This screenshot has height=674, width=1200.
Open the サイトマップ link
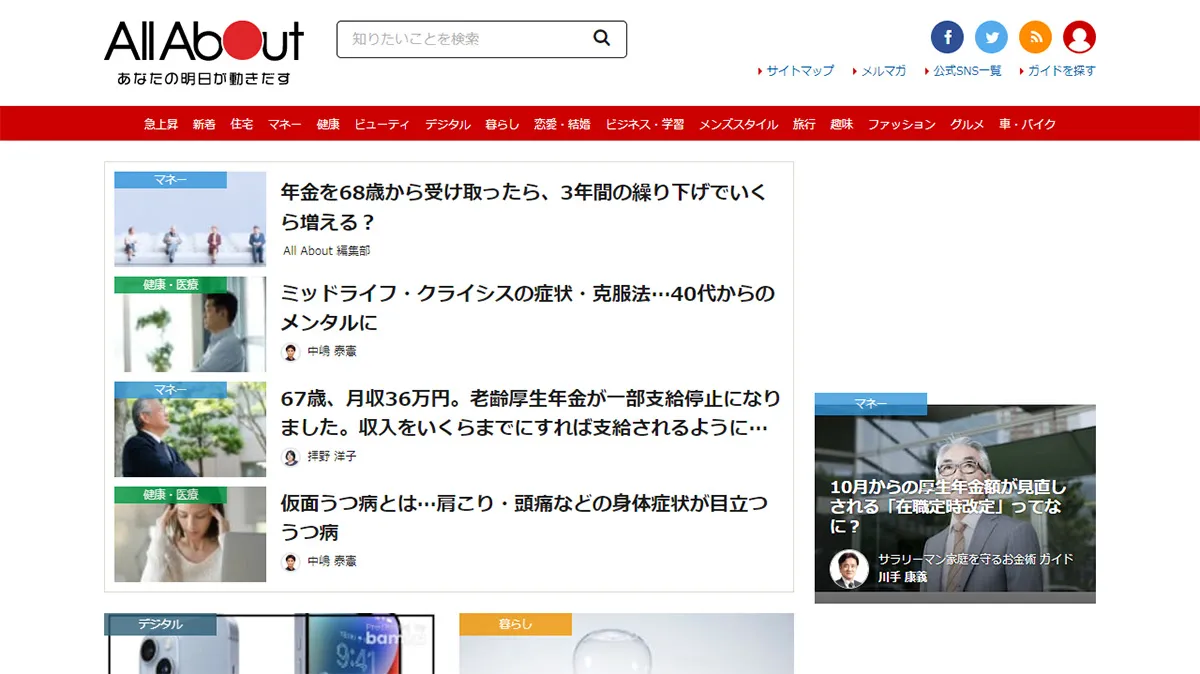(799, 71)
